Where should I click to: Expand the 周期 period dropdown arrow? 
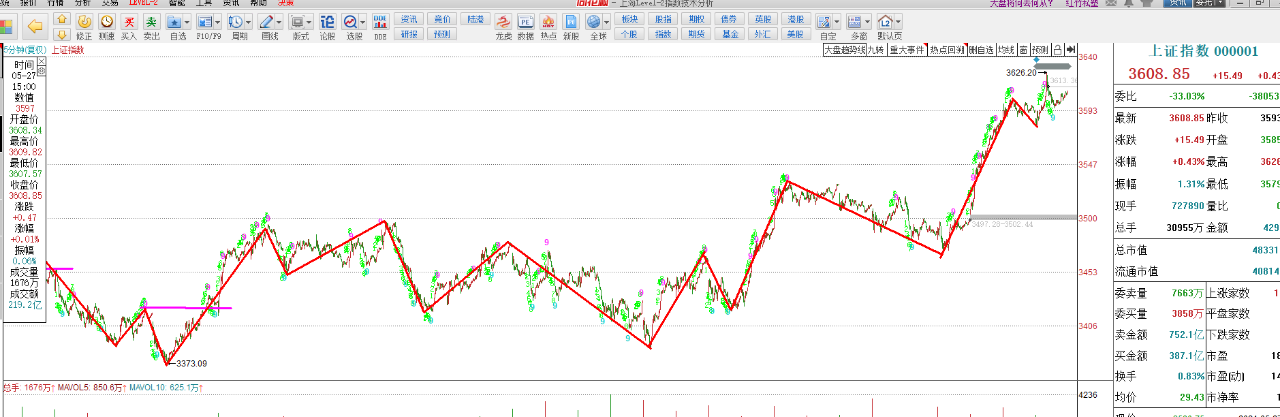247,21
